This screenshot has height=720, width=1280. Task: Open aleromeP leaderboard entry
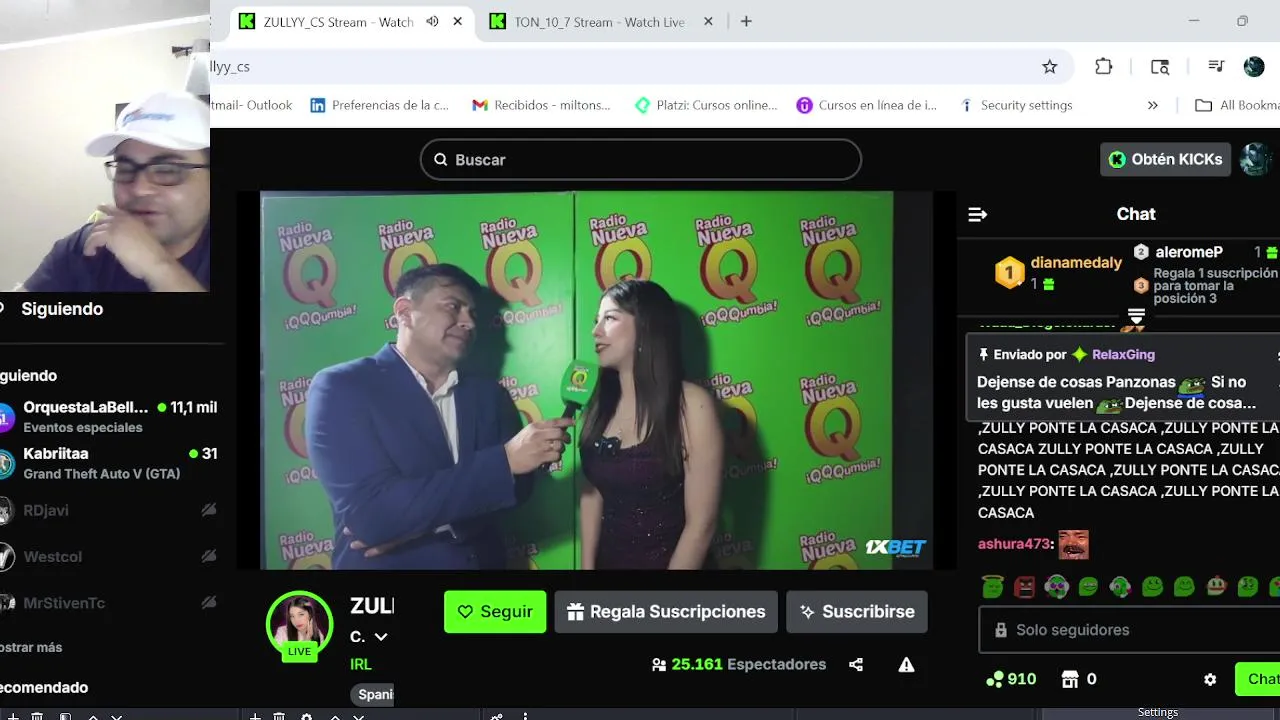coord(1189,252)
